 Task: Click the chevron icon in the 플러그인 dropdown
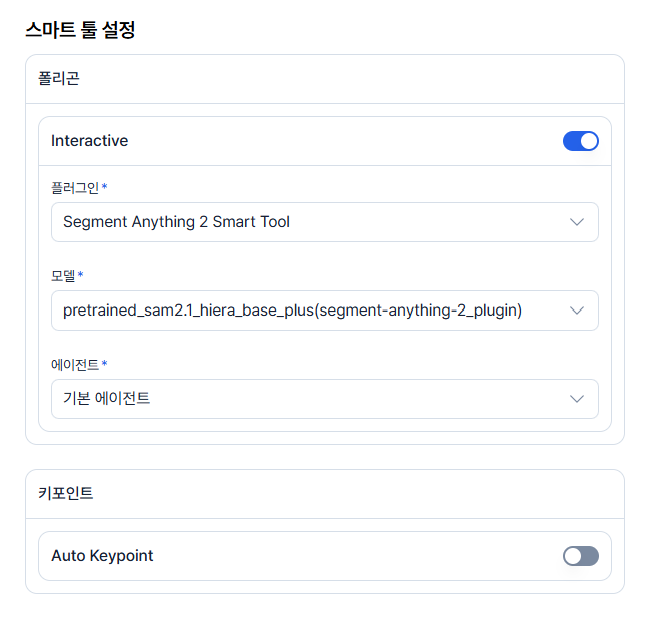pyautogui.click(x=576, y=222)
